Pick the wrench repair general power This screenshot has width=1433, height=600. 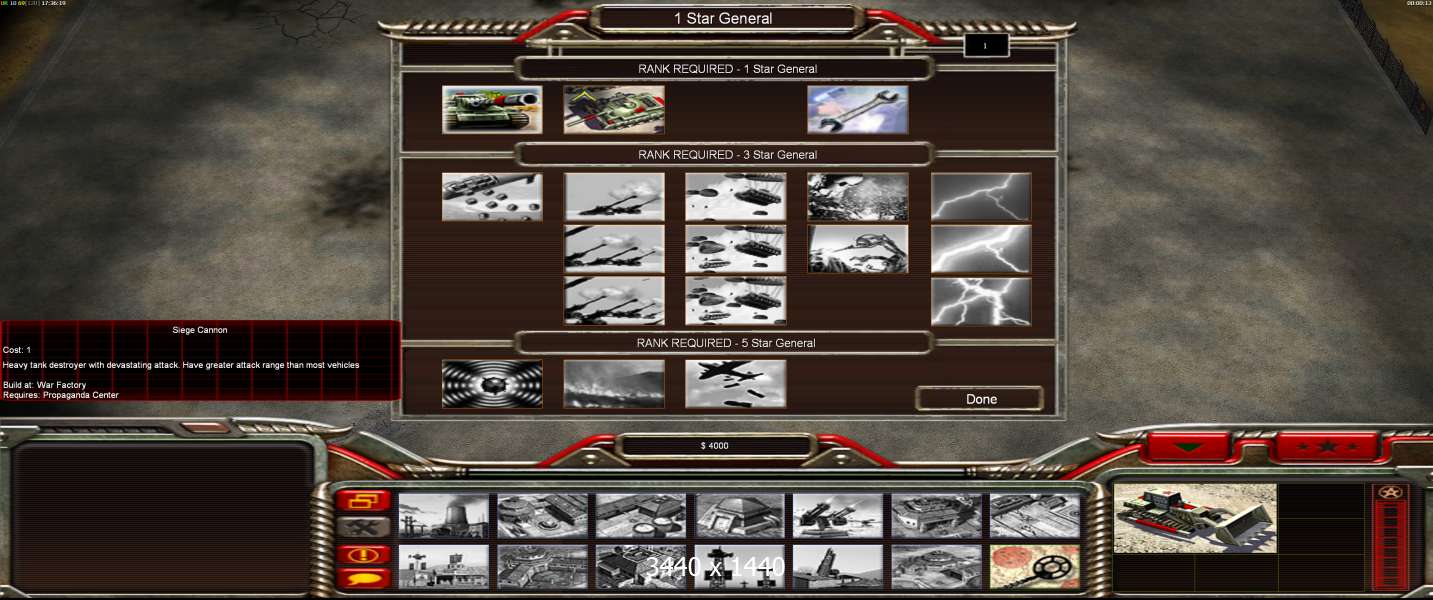click(x=858, y=110)
